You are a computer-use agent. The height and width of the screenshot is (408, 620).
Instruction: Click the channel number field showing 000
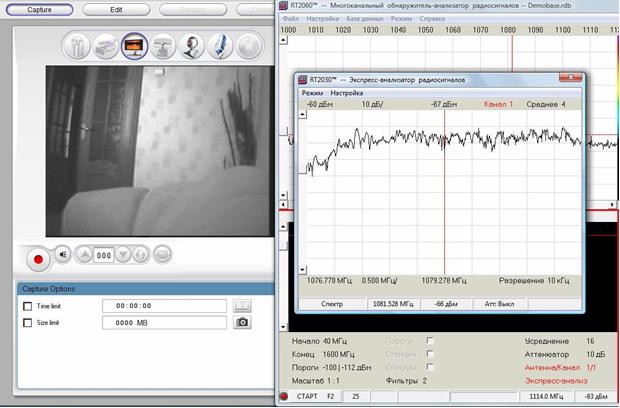[104, 255]
